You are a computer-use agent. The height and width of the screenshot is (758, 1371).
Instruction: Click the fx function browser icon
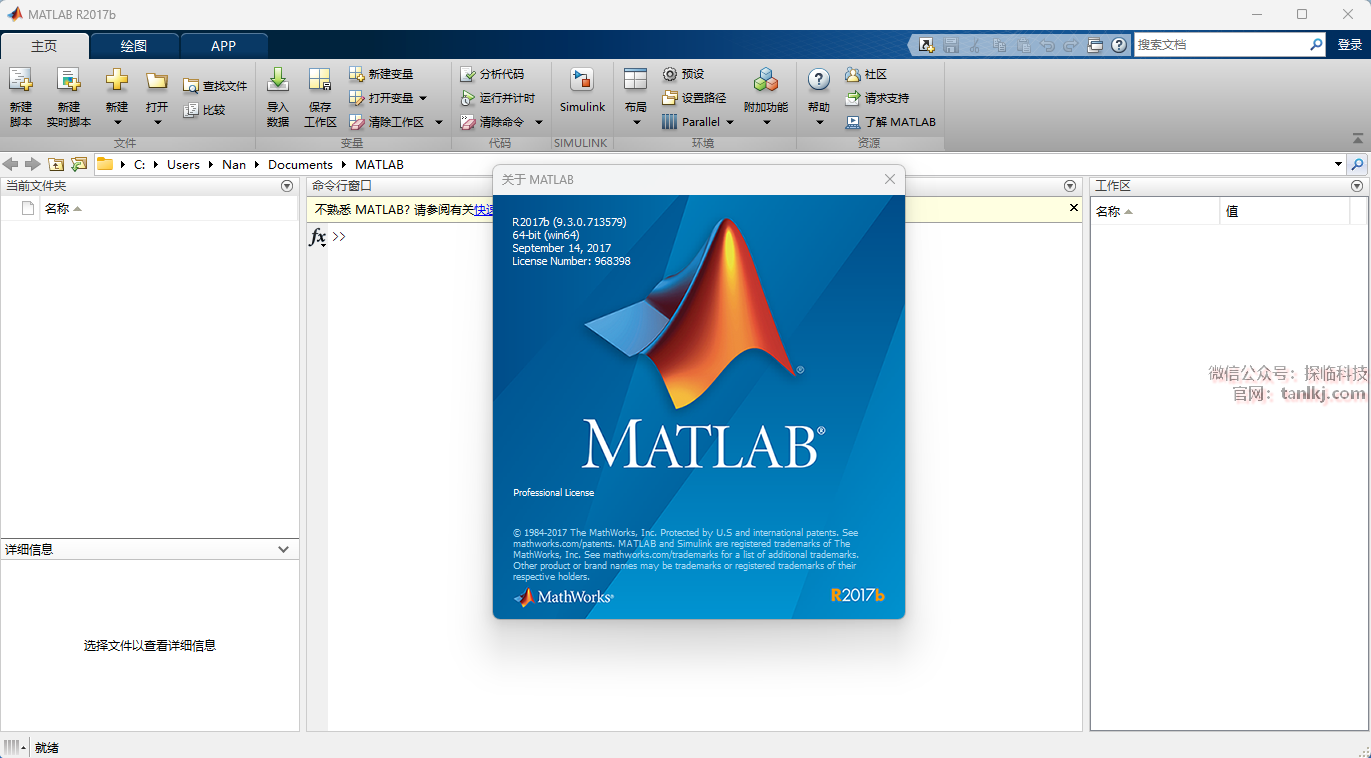click(317, 237)
